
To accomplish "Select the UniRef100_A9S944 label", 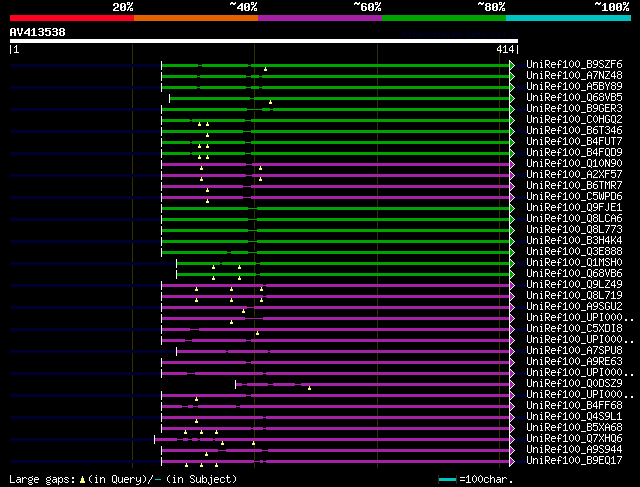I will [574, 450].
